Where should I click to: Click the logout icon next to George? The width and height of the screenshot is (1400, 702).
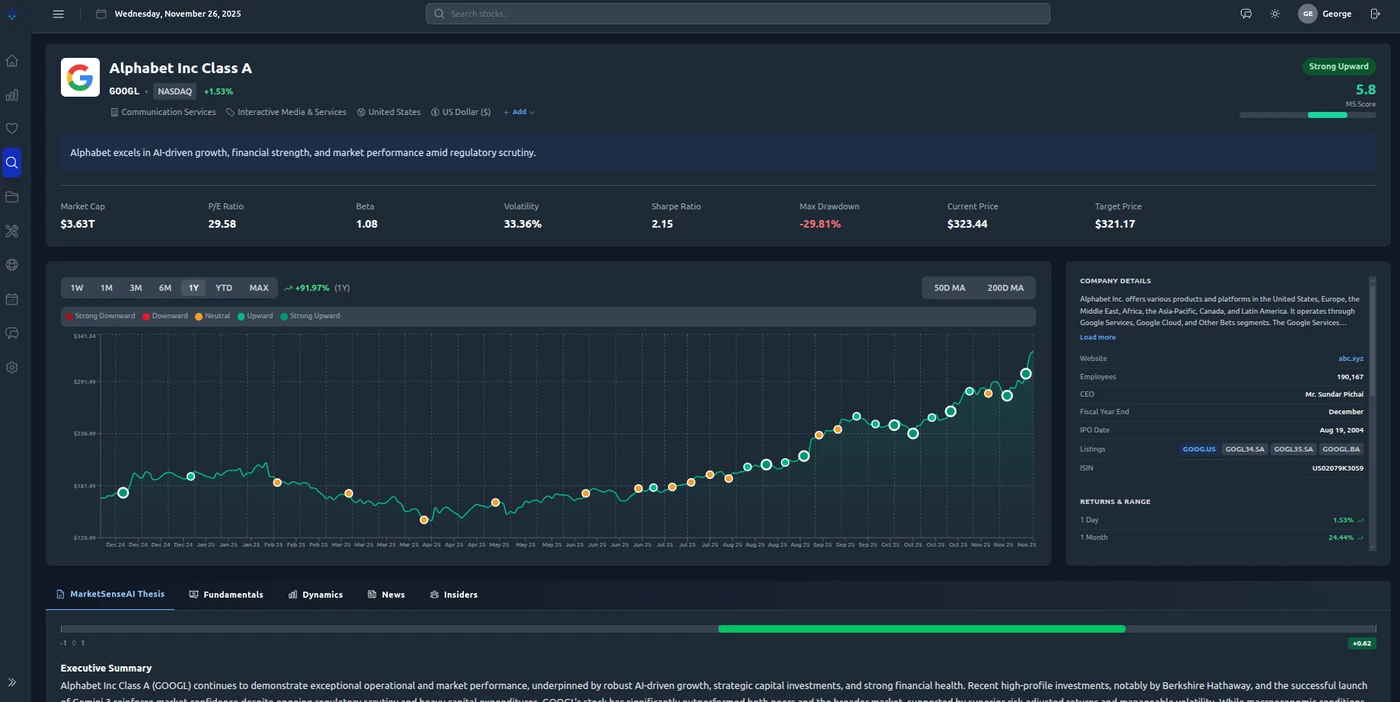[x=1375, y=14]
